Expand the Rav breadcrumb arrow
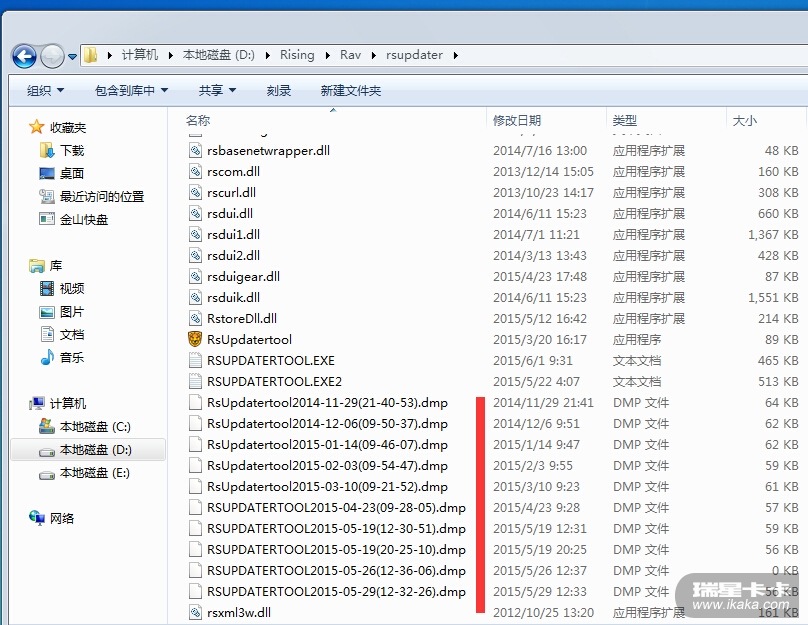 click(x=374, y=55)
